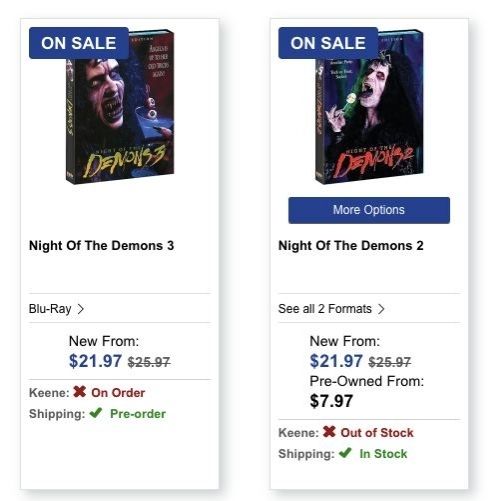
Task: Click the green checkmark beside Pre-order
Action: click(x=96, y=413)
